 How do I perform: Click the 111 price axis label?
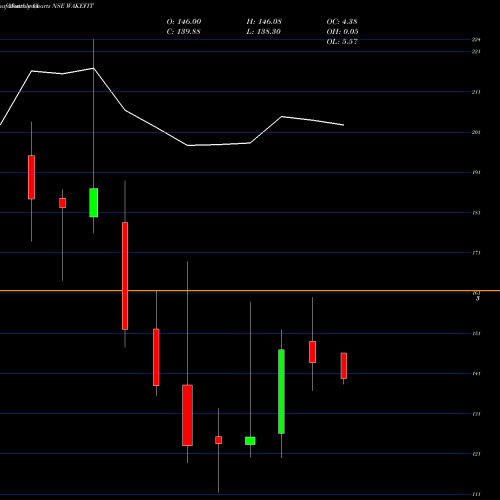[476, 494]
